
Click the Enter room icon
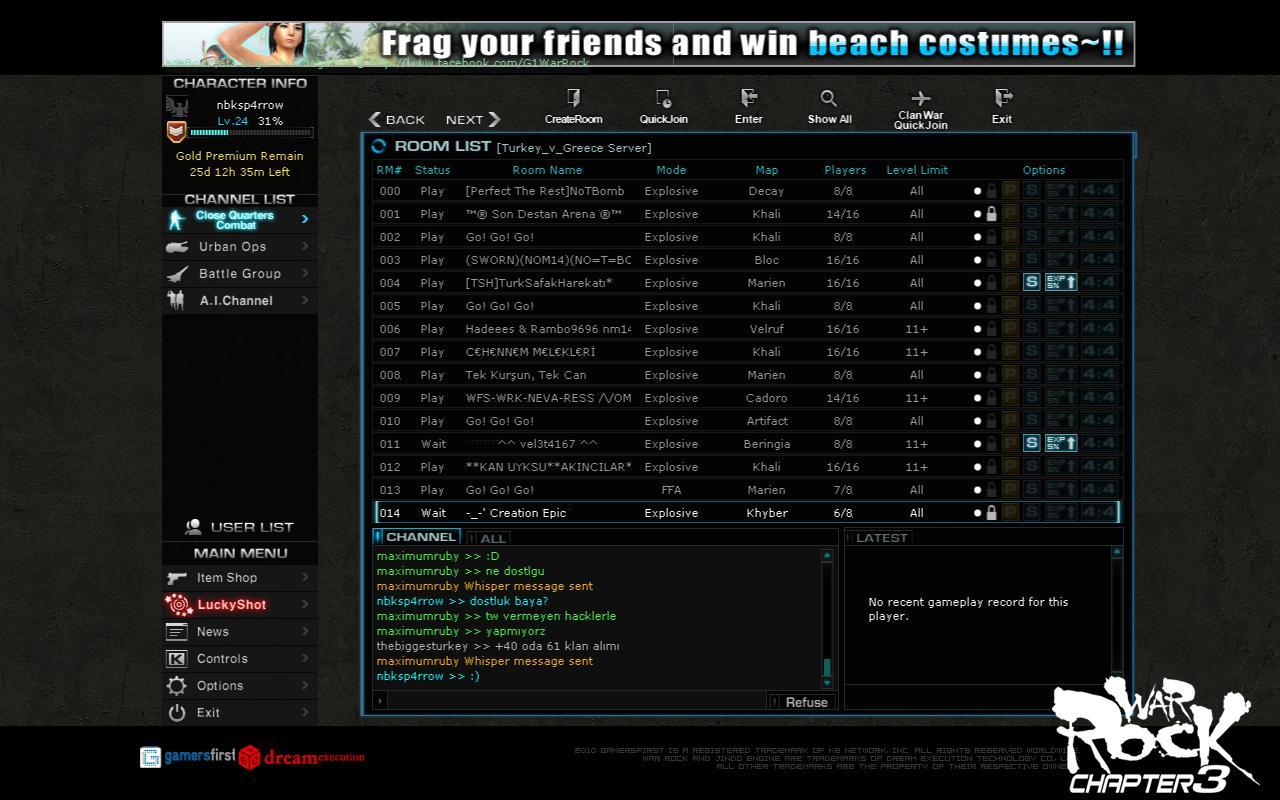tap(748, 98)
